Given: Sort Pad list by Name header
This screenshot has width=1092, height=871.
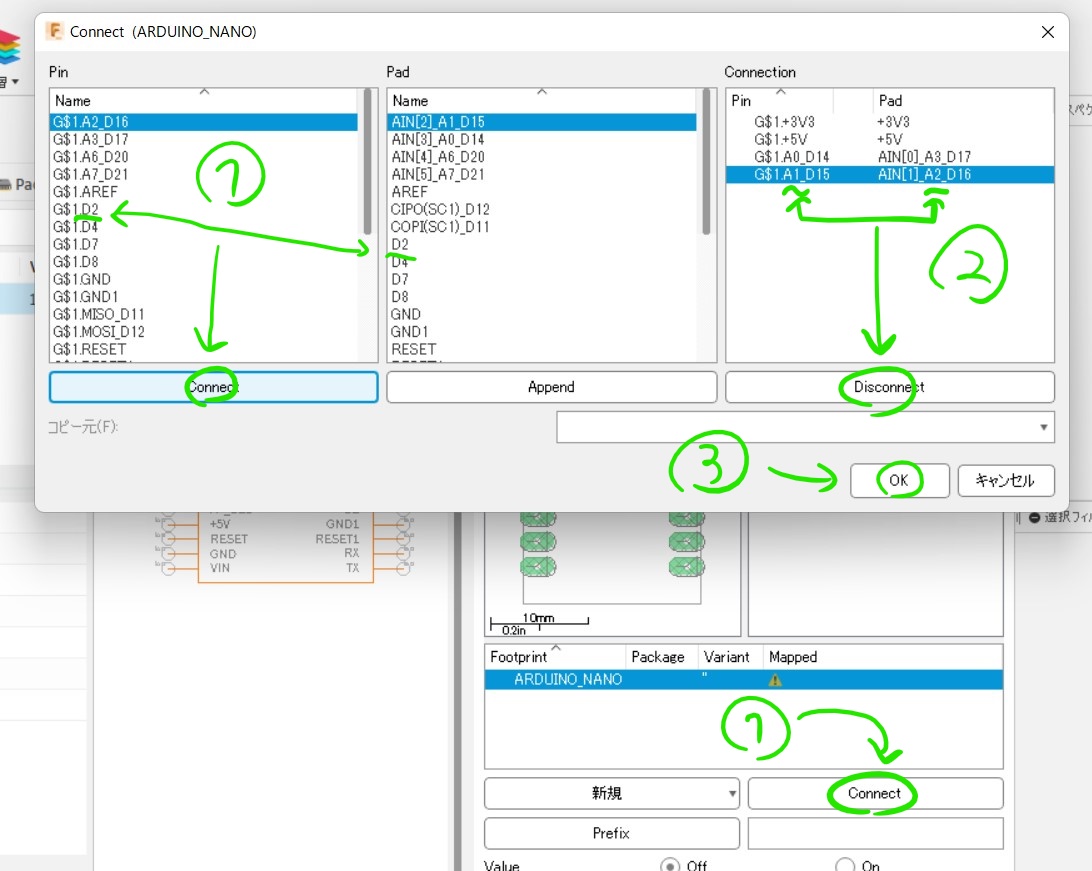Looking at the screenshot, I should [542, 100].
